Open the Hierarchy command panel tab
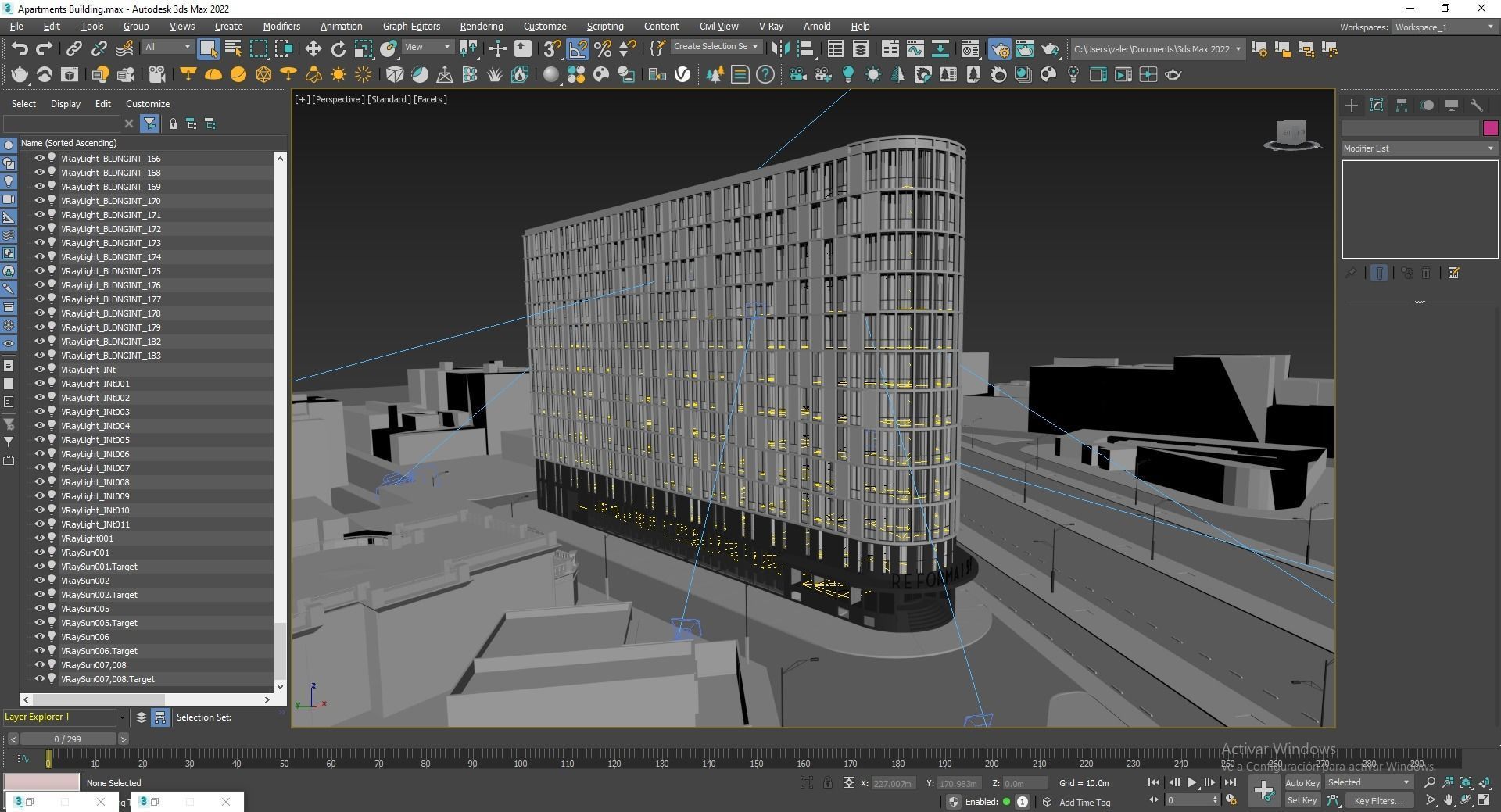 pyautogui.click(x=1402, y=106)
